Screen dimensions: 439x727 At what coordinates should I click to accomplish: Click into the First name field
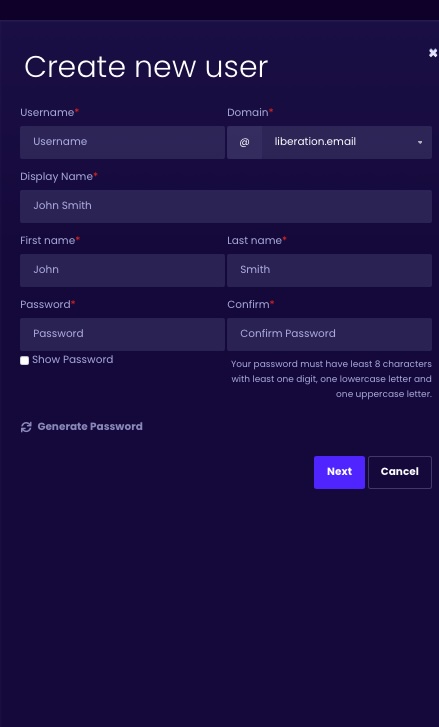[x=122, y=270]
